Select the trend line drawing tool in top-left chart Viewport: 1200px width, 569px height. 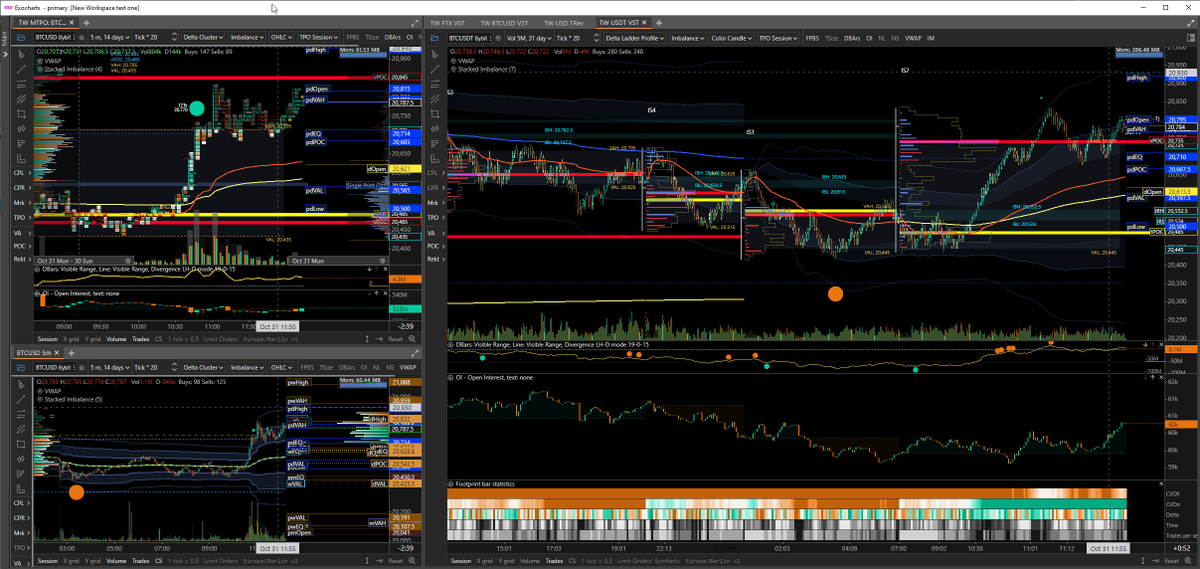click(x=21, y=70)
